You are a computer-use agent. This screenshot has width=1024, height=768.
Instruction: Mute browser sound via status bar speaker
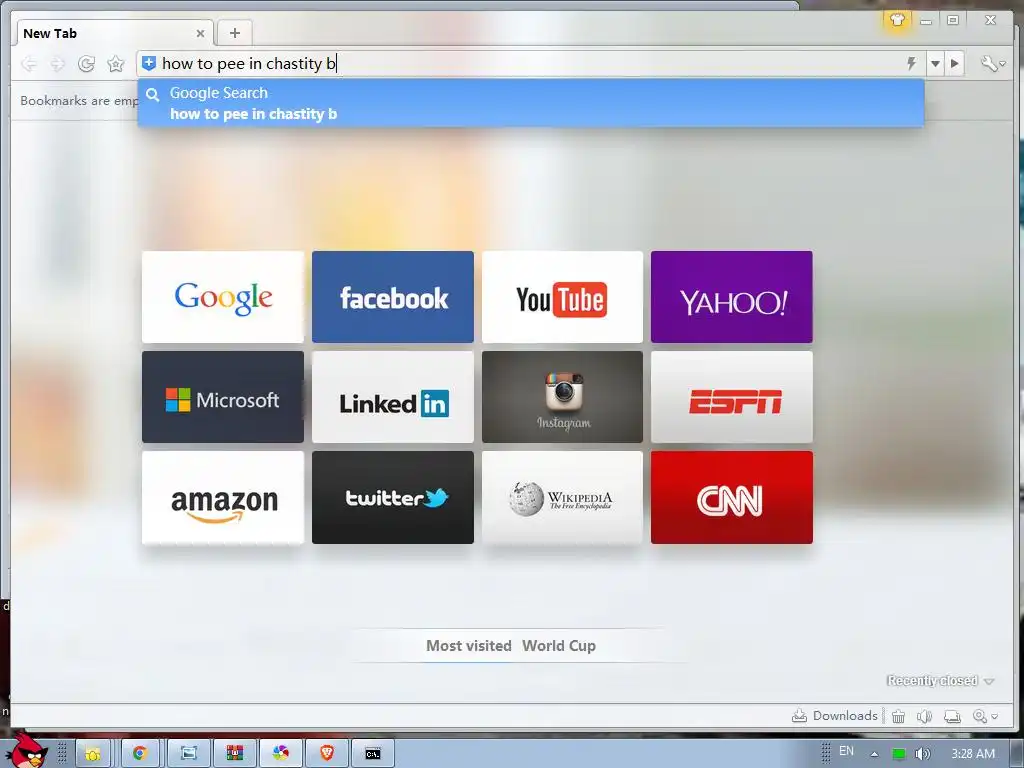pos(924,716)
